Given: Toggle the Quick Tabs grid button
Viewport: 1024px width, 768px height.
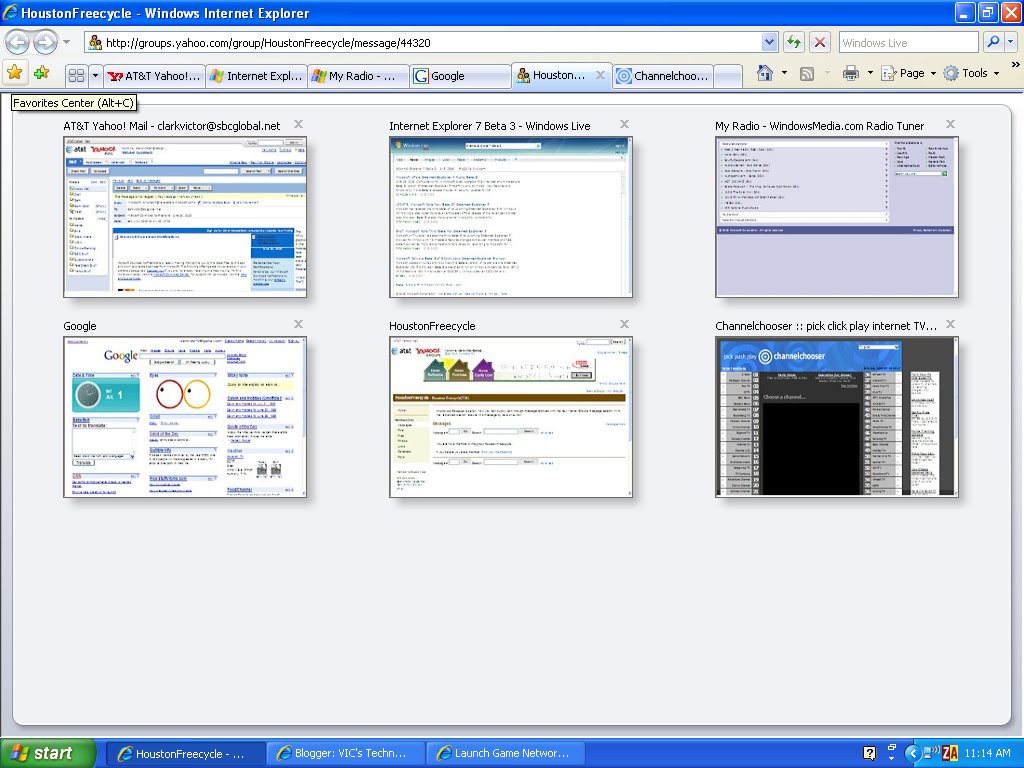Looking at the screenshot, I should click(76, 76).
